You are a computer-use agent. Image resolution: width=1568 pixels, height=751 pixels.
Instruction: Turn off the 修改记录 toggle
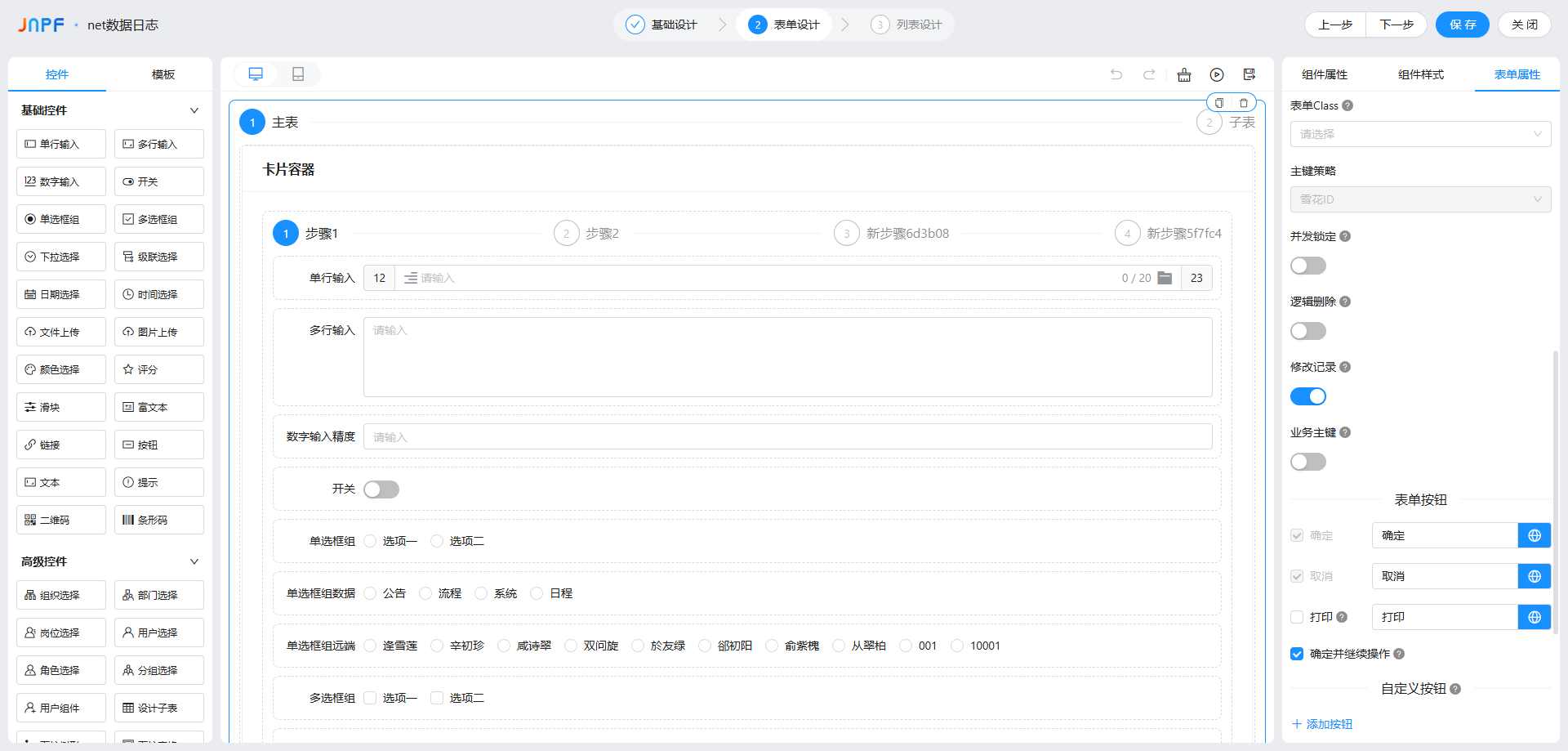pos(1308,396)
